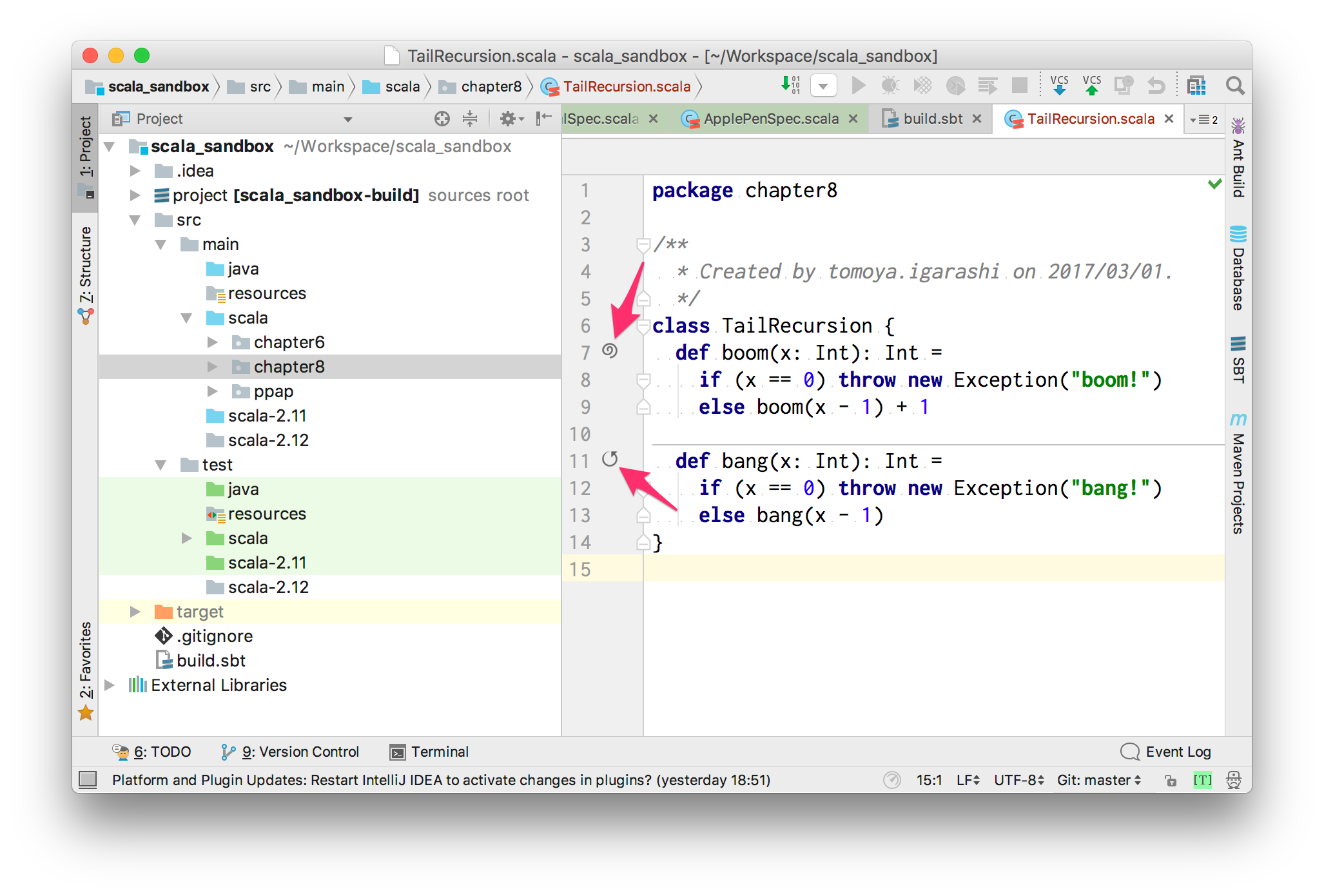Click the Hector inspector icon

(x=1234, y=780)
